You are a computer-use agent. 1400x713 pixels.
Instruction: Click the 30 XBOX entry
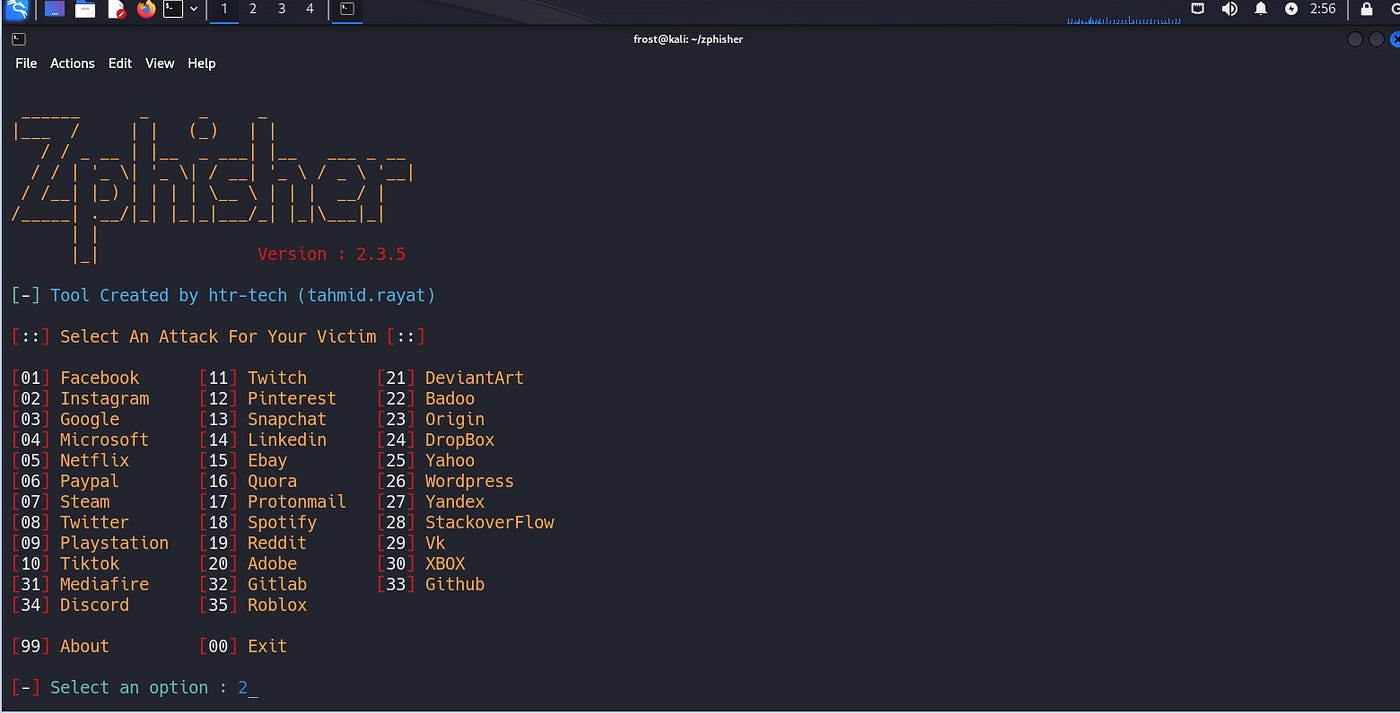point(421,563)
